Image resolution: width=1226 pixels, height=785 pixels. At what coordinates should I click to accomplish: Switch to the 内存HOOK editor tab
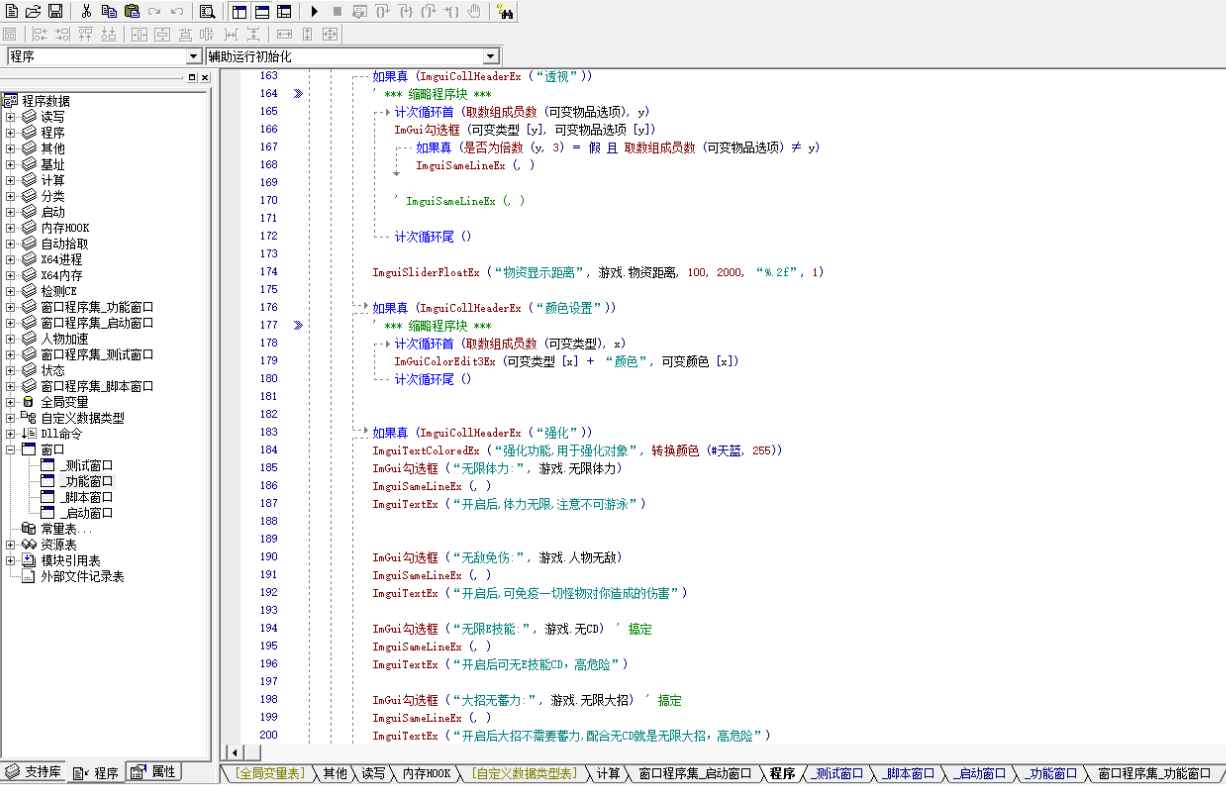tap(428, 773)
